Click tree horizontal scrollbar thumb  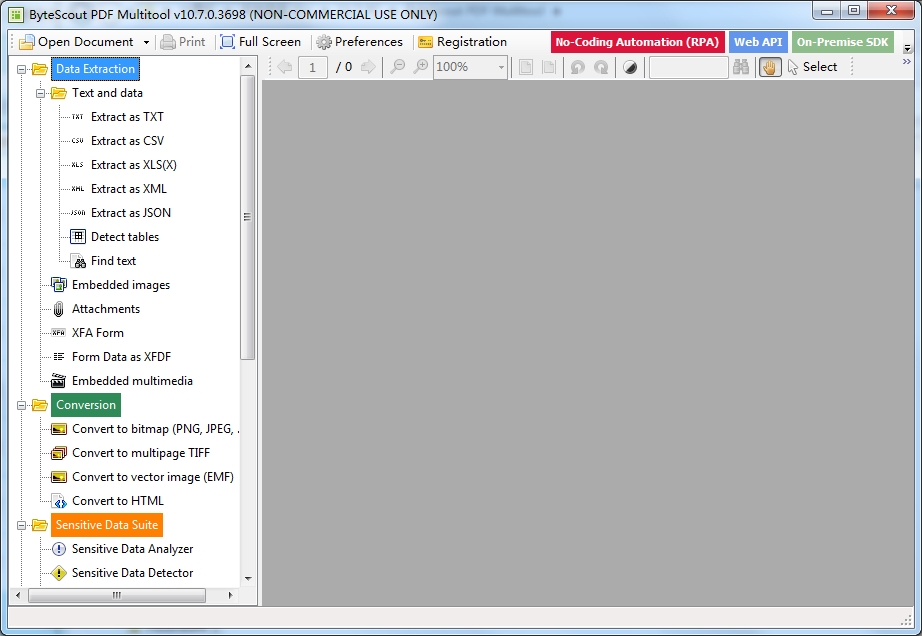point(116,595)
